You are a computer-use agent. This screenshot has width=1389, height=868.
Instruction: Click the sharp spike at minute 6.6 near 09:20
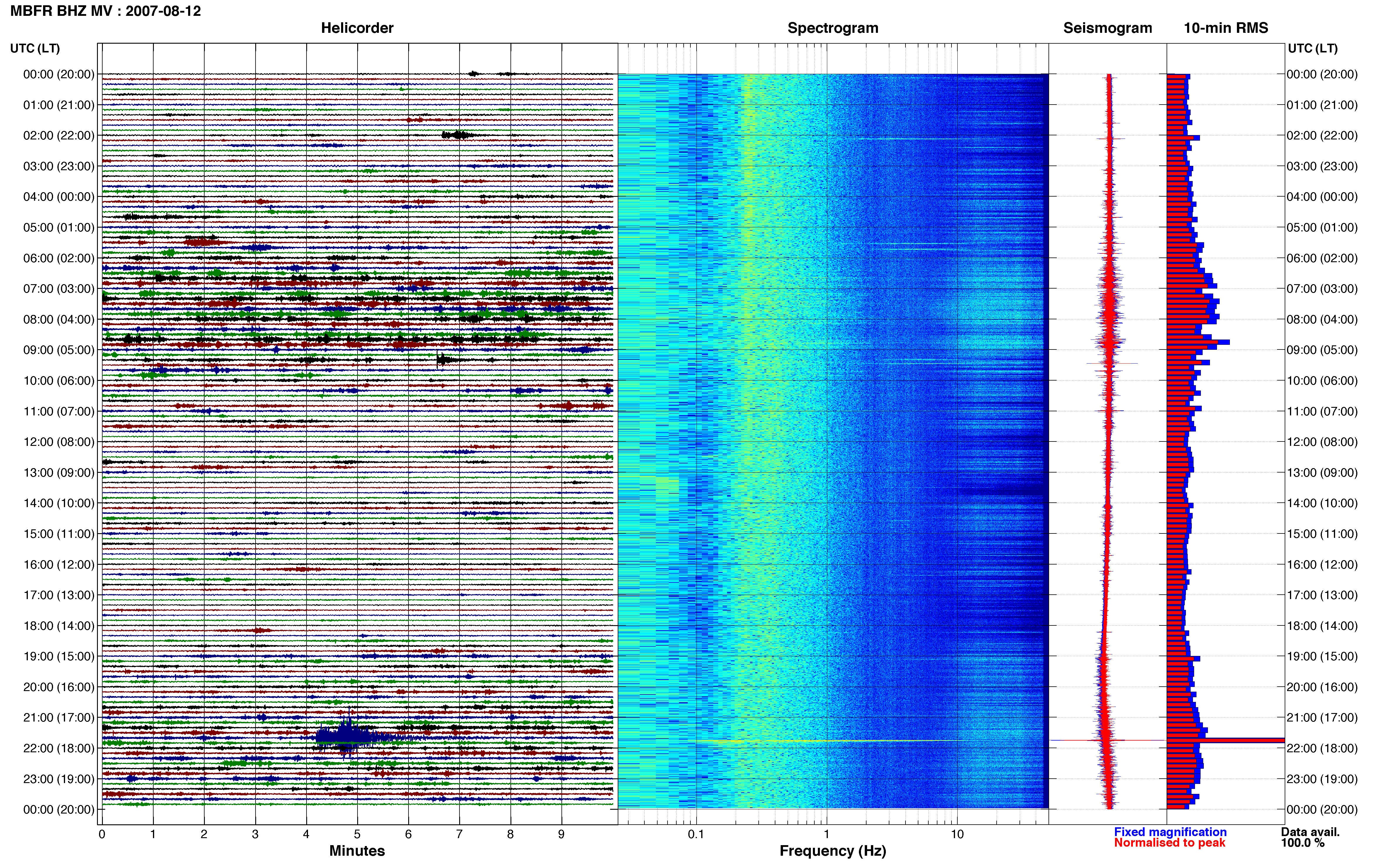[x=440, y=360]
